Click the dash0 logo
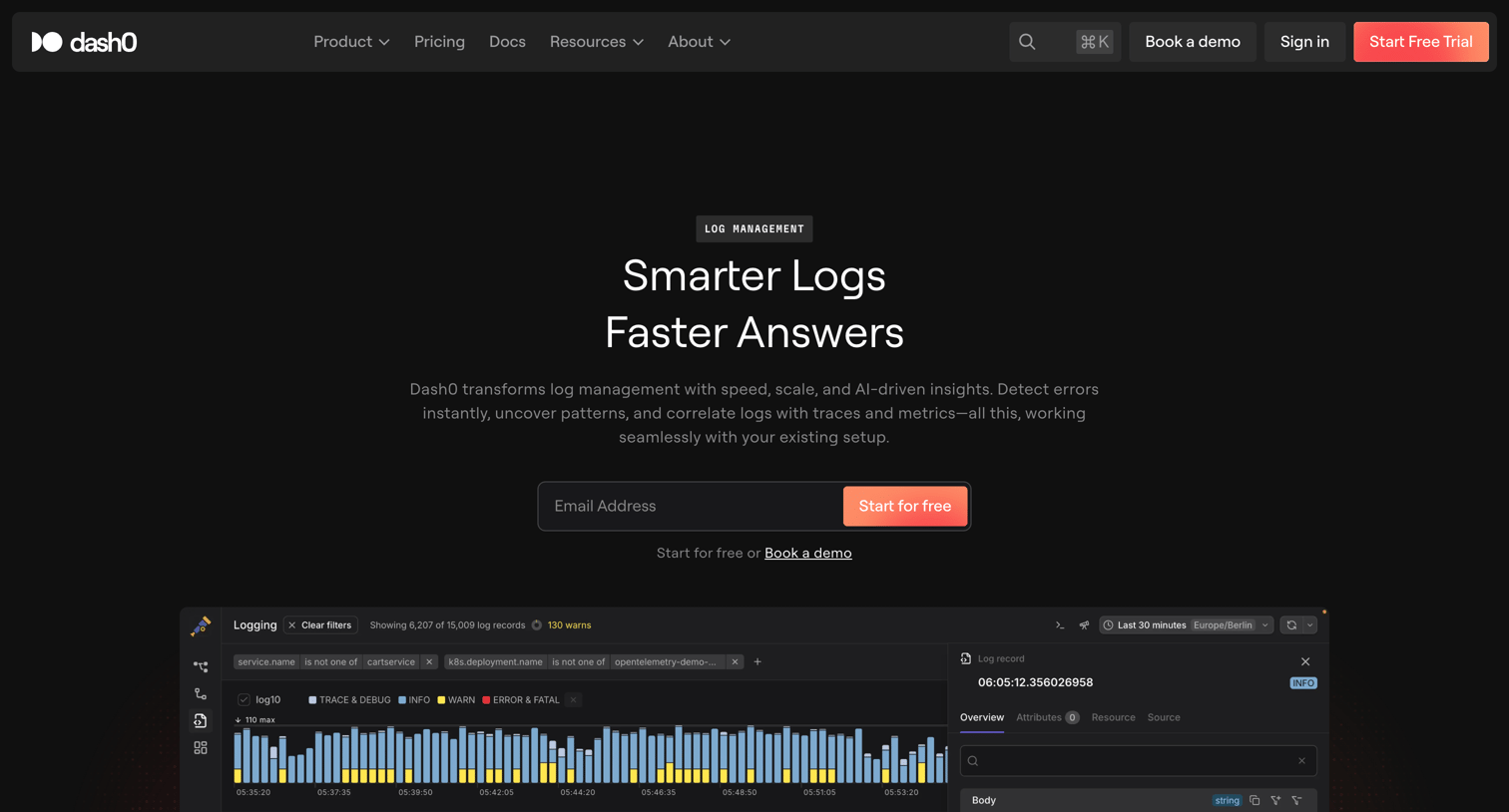1509x812 pixels. pos(84,42)
